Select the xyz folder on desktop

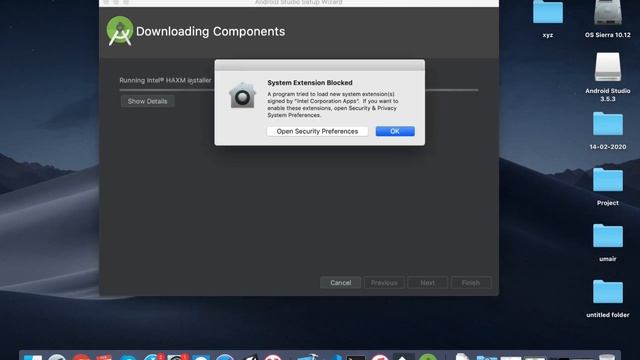click(548, 12)
